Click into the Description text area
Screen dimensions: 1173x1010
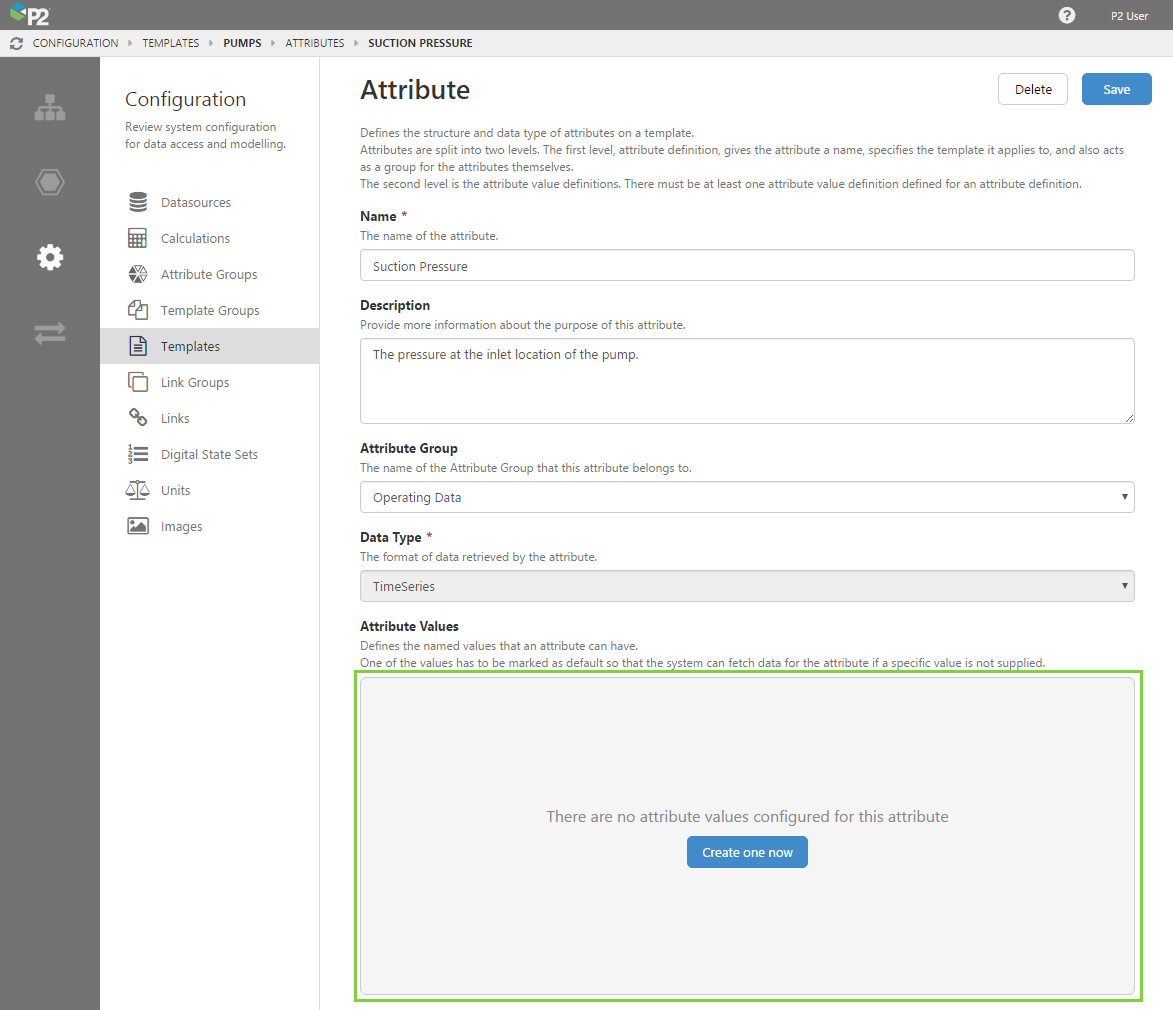click(x=746, y=380)
